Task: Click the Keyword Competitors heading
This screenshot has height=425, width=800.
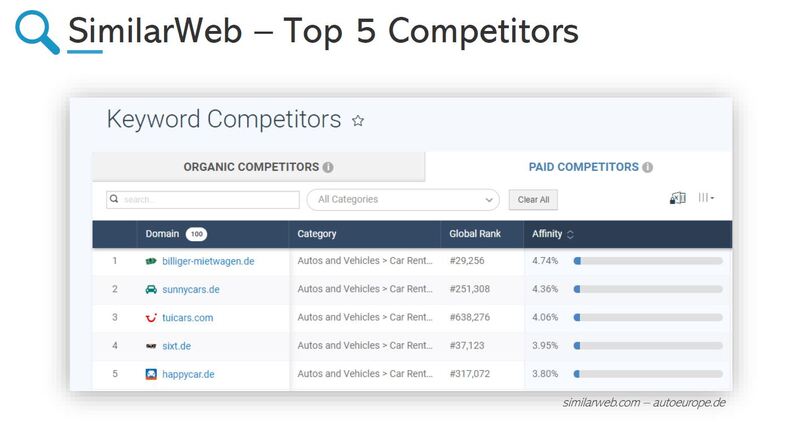Action: [223, 120]
